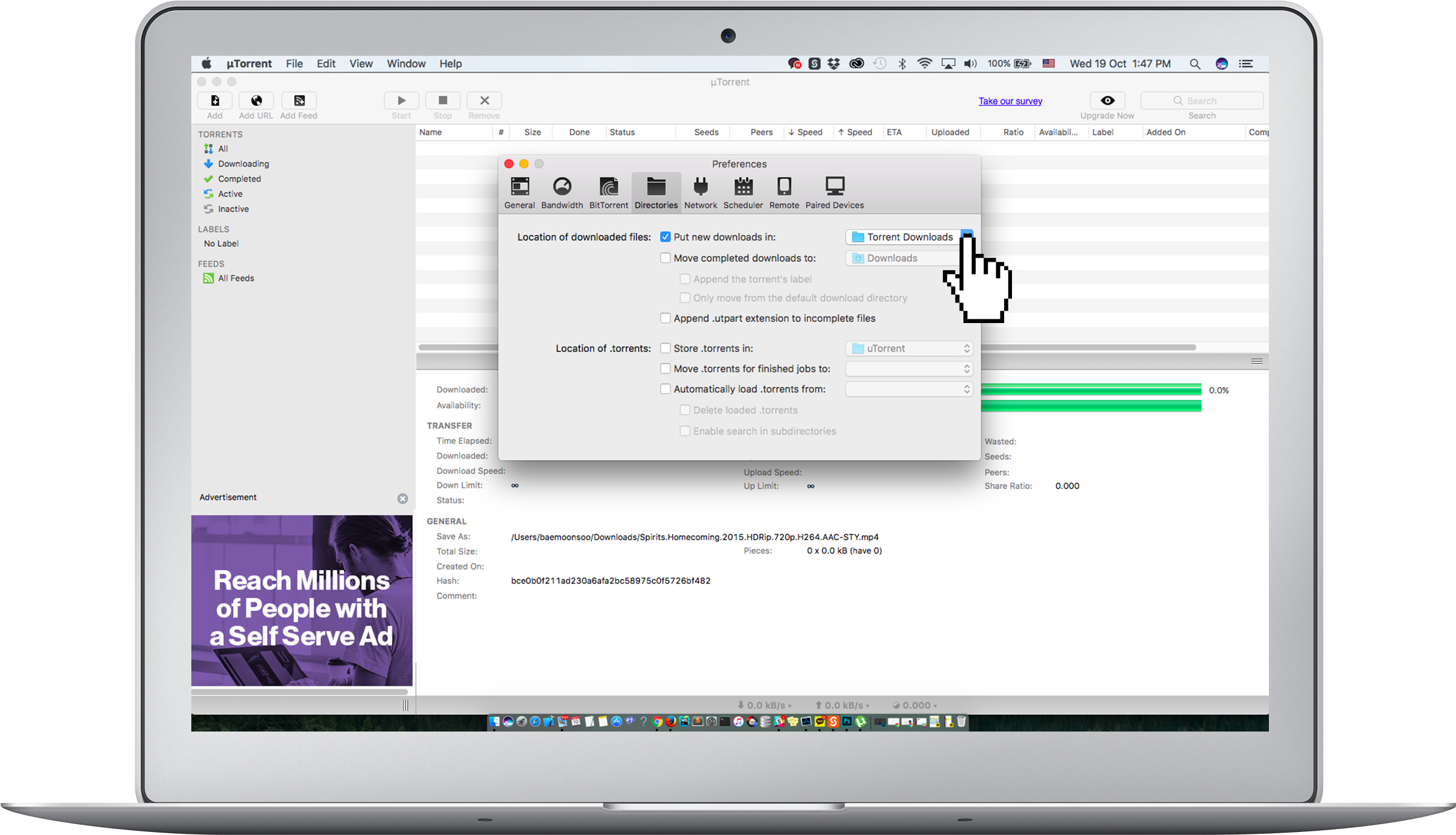Expand the uTorrent .torrents location picker
This screenshot has height=835, width=1456.
coord(965,348)
